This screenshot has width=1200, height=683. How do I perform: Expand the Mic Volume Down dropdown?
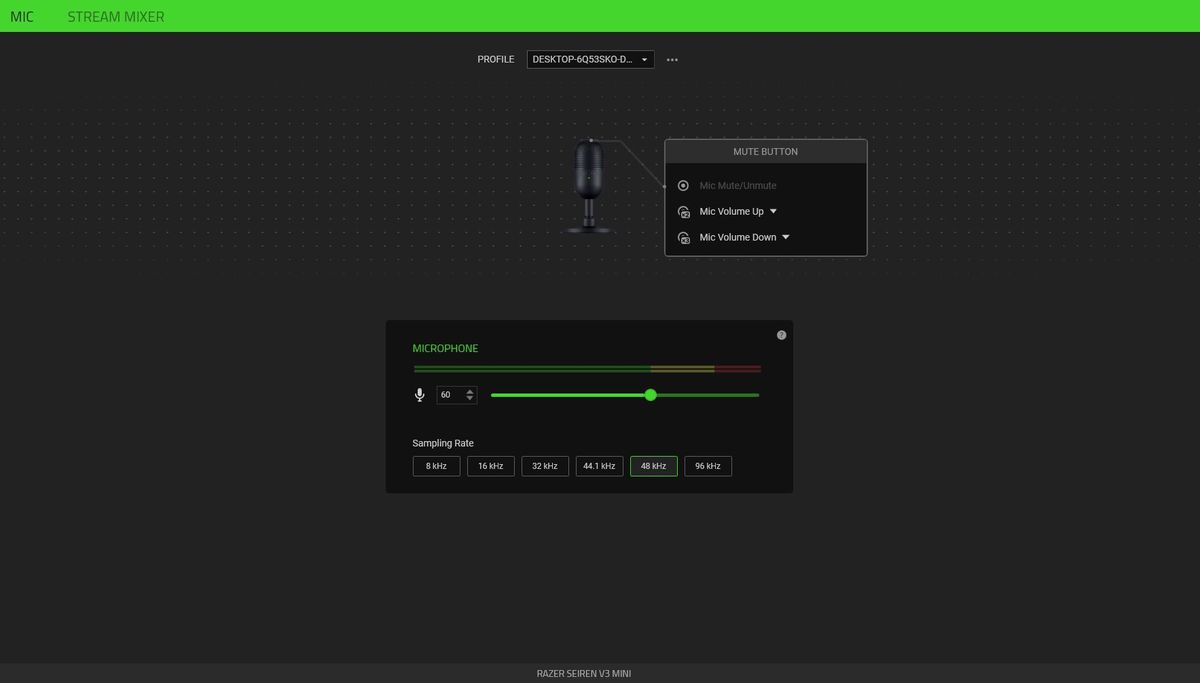pos(785,237)
